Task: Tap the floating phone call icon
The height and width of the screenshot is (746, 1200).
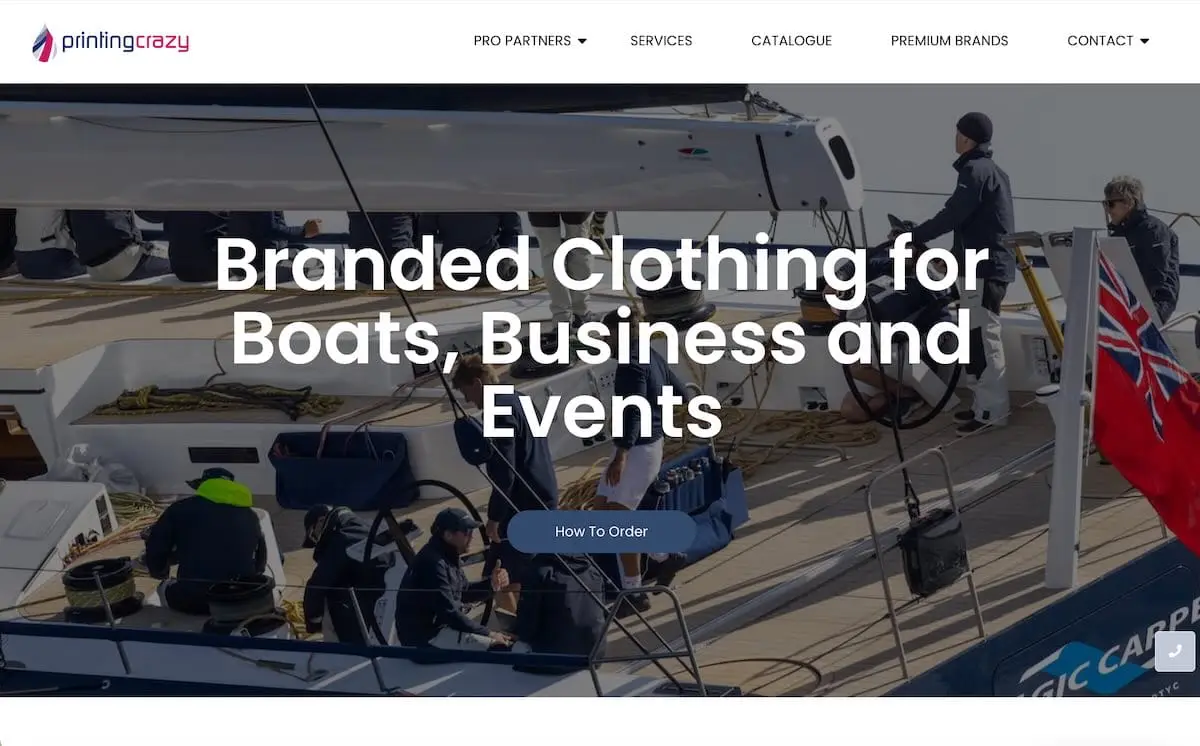Action: [x=1175, y=651]
